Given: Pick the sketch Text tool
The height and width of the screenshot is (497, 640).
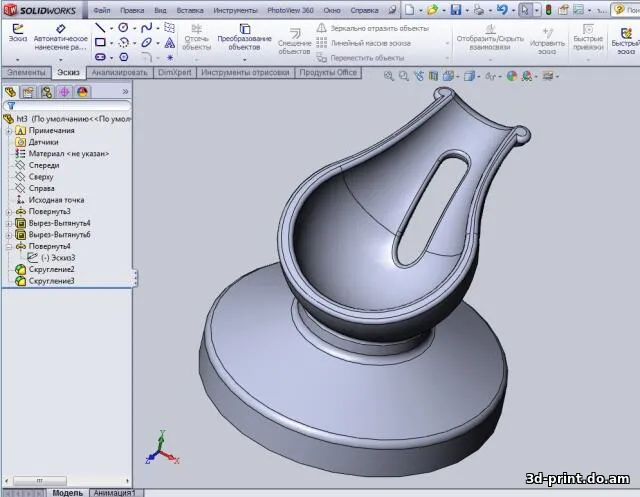Looking at the screenshot, I should point(170,42).
